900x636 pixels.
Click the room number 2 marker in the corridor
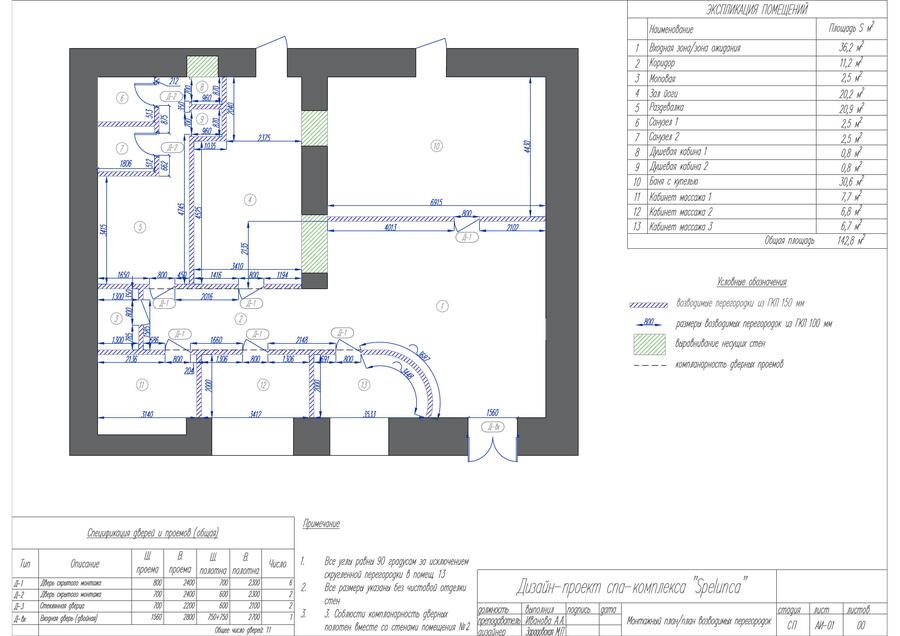[x=241, y=319]
